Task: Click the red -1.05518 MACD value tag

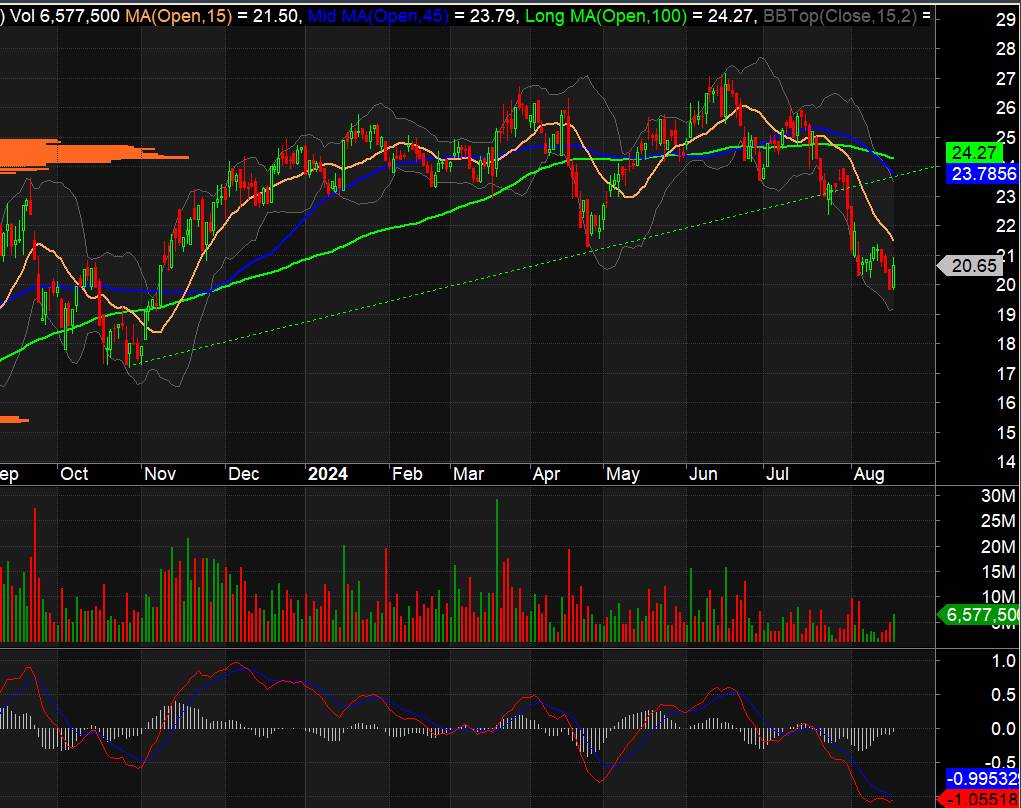Action: tap(979, 799)
